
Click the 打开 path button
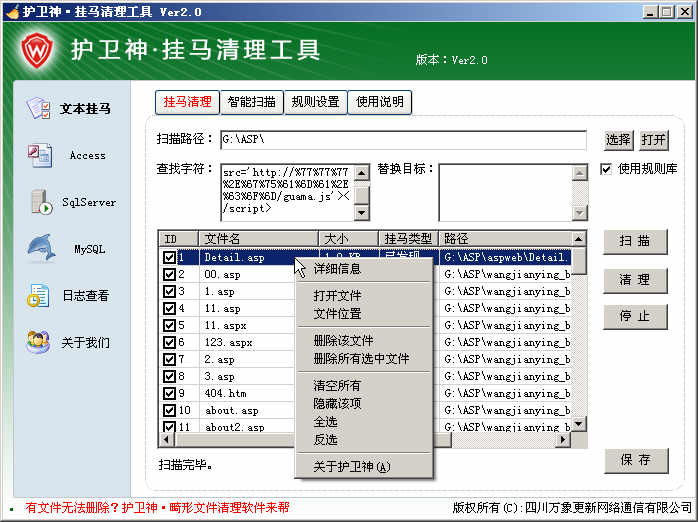(x=653, y=140)
